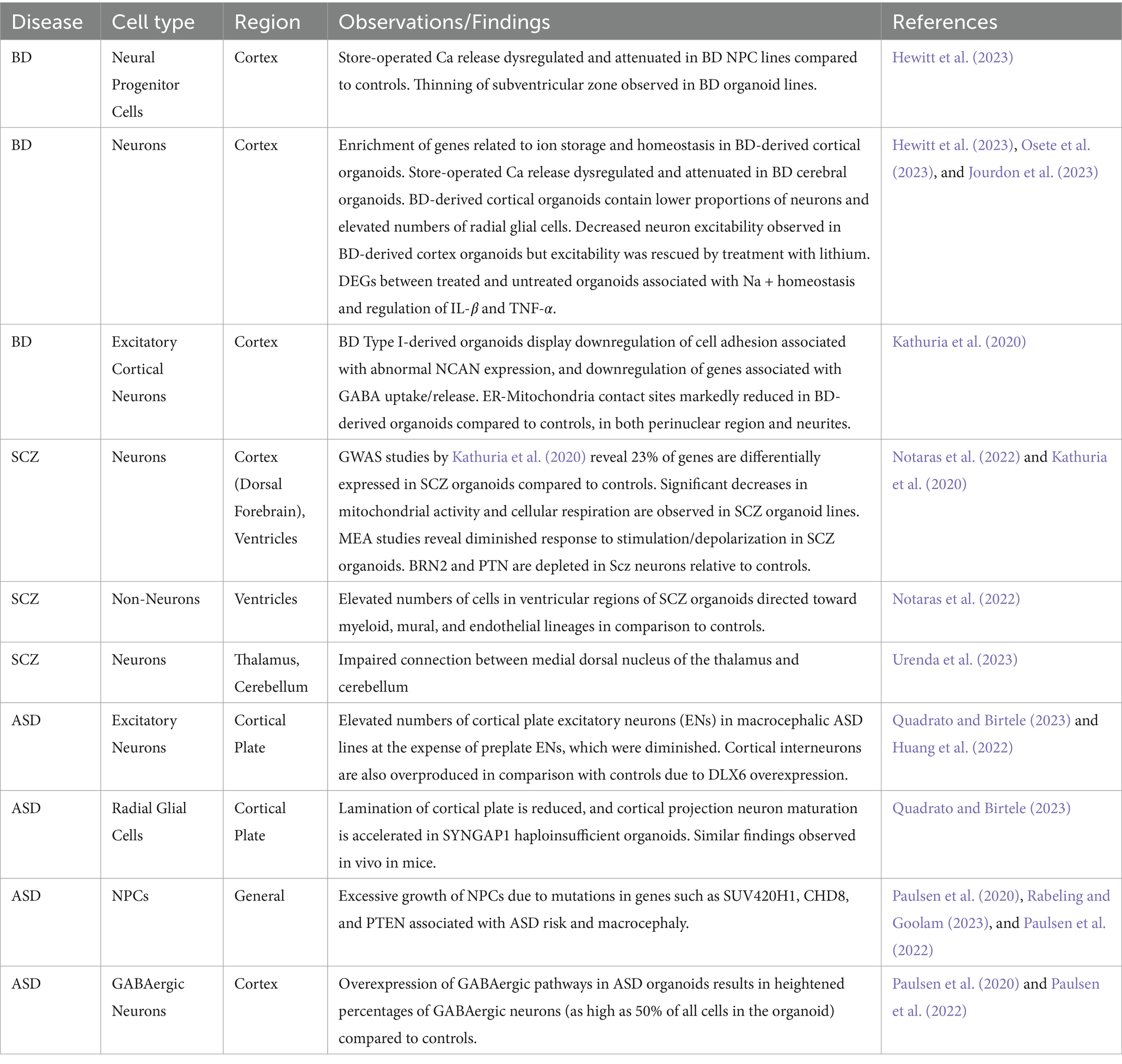This screenshot has height=1064, width=1122.
Task: Open Hewitt et al. (2023) link in Neural Progenitor Cells row
Action: [952, 57]
